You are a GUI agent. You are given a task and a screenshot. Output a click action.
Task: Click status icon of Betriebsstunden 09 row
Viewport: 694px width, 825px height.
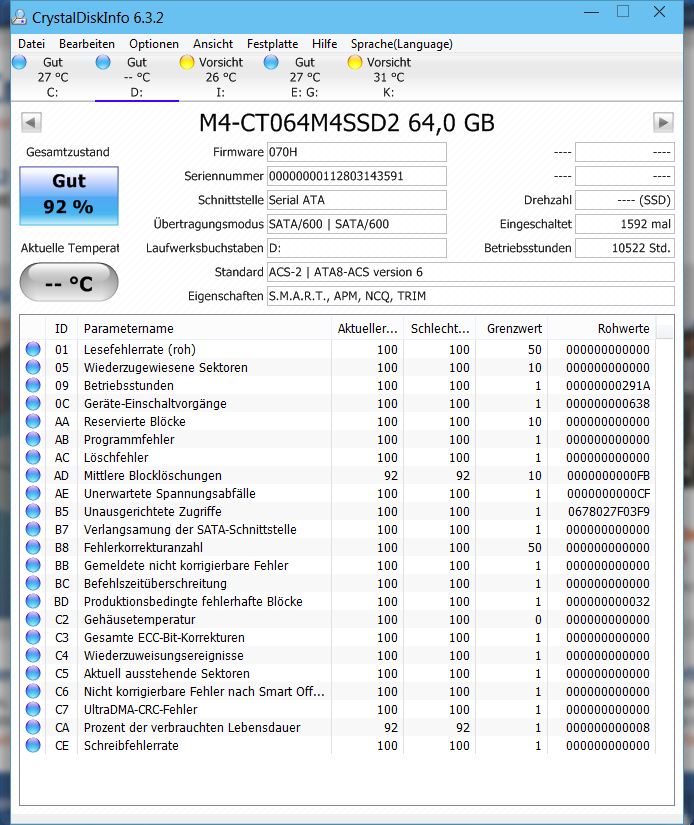33,385
